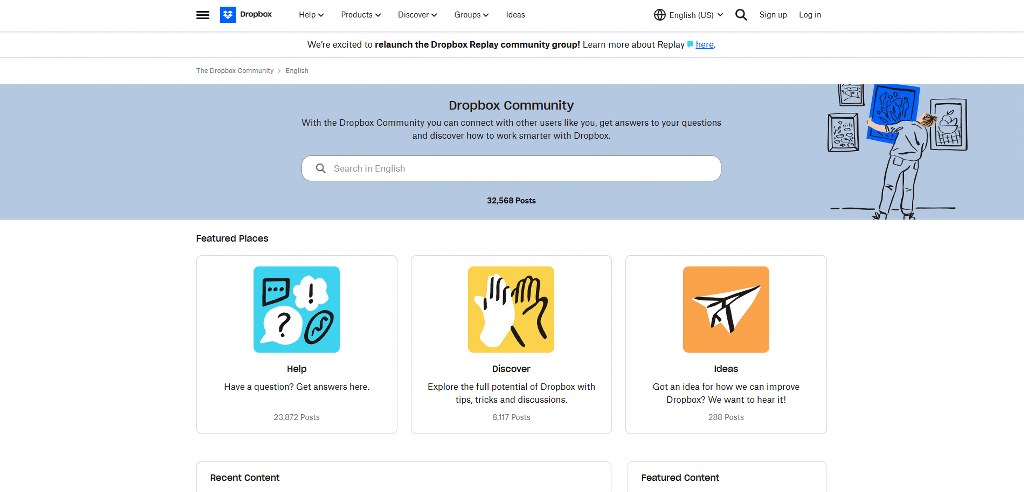
Task: Open the hamburger menu icon
Action: pos(202,15)
